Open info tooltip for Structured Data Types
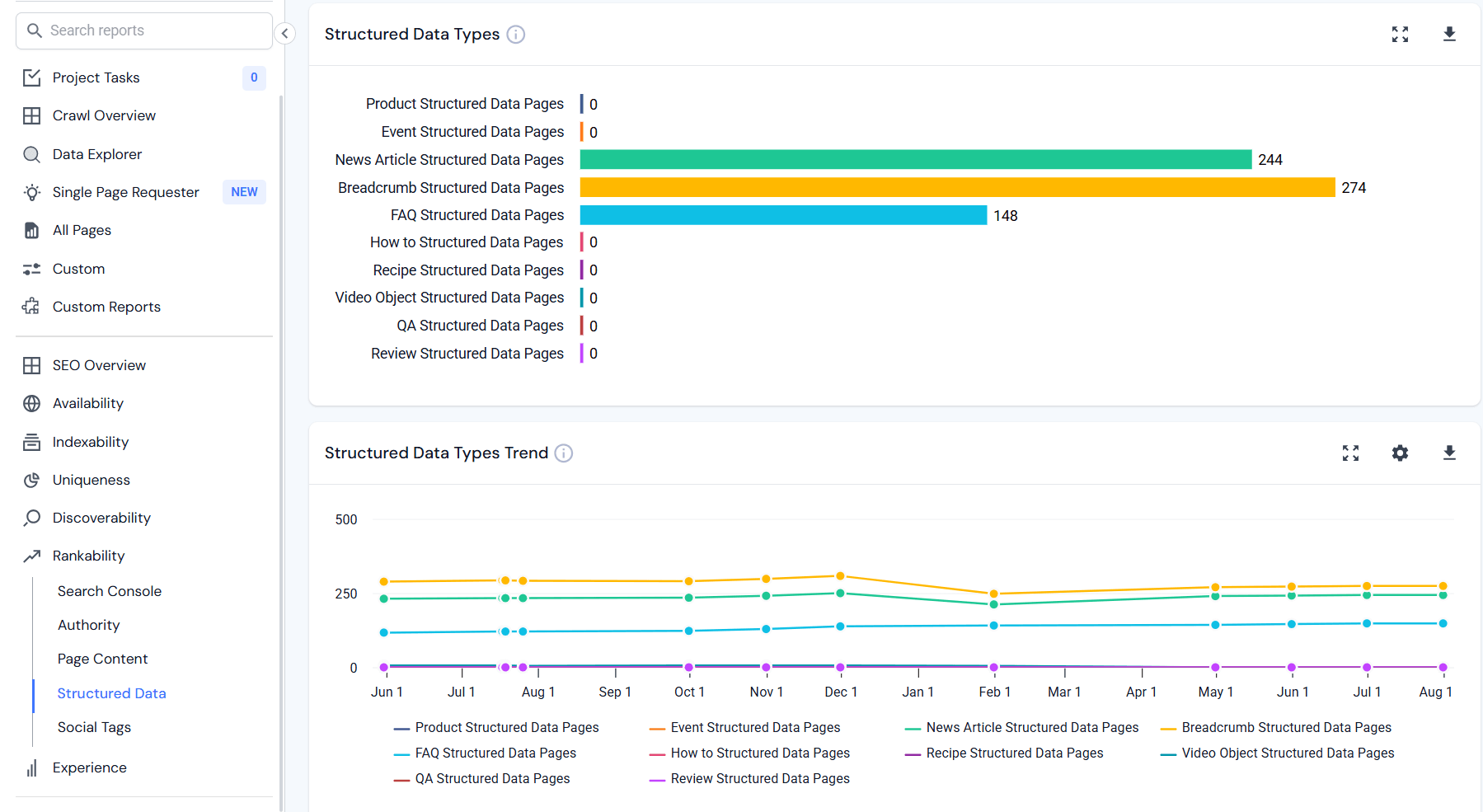 coord(516,35)
